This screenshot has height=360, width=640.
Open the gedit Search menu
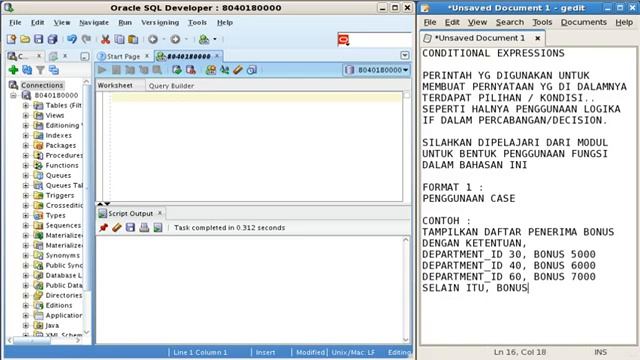tap(510, 22)
